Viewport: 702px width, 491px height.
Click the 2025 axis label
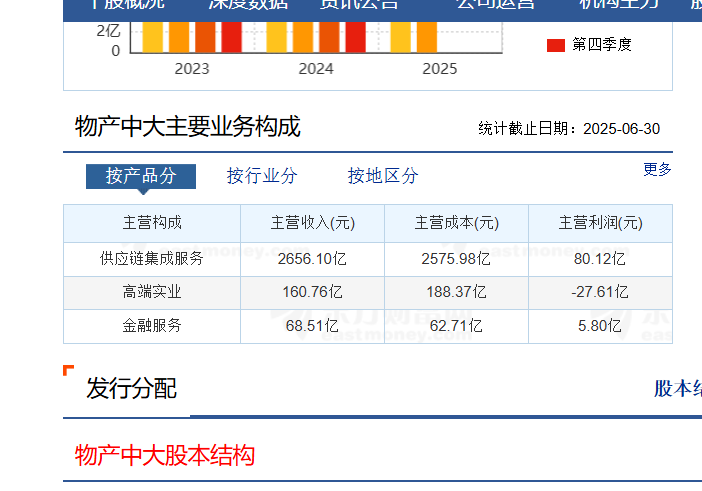[x=440, y=69]
